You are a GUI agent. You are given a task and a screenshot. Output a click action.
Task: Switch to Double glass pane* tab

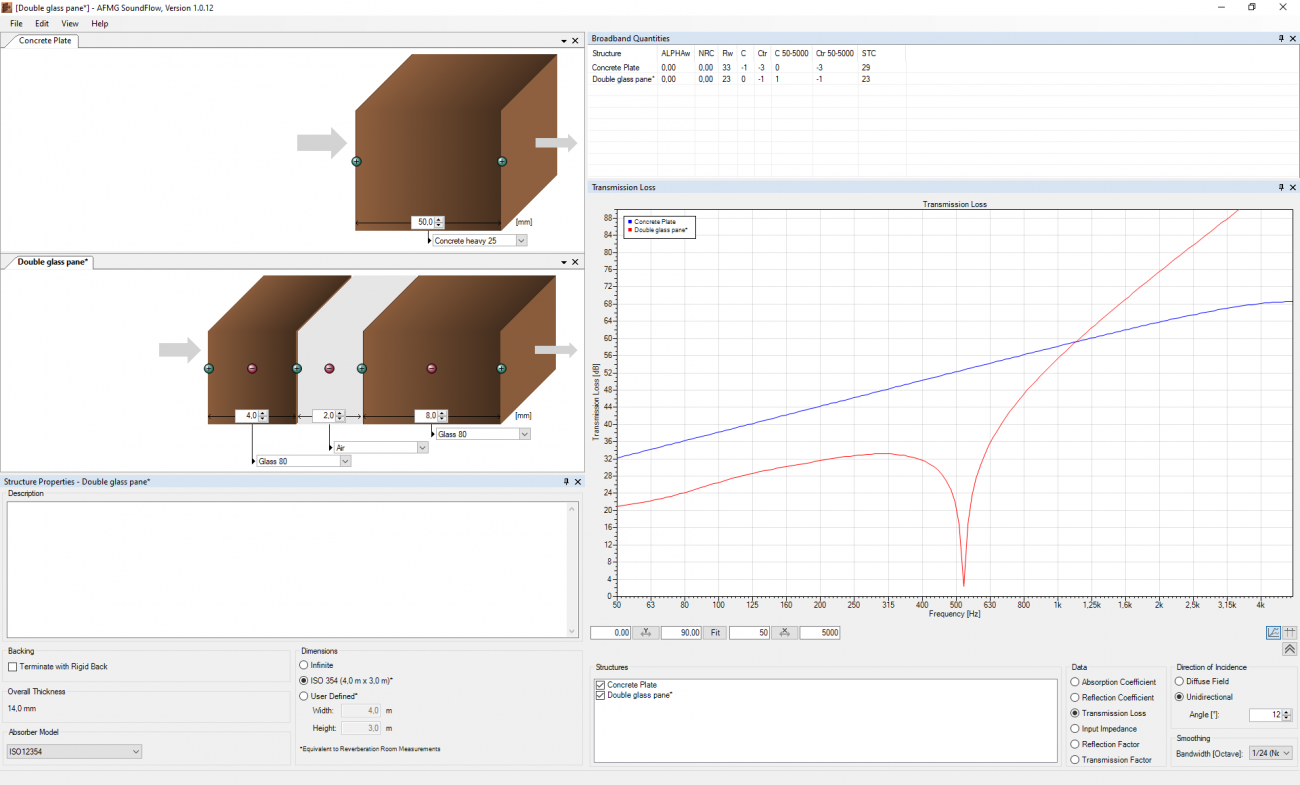coord(53,262)
